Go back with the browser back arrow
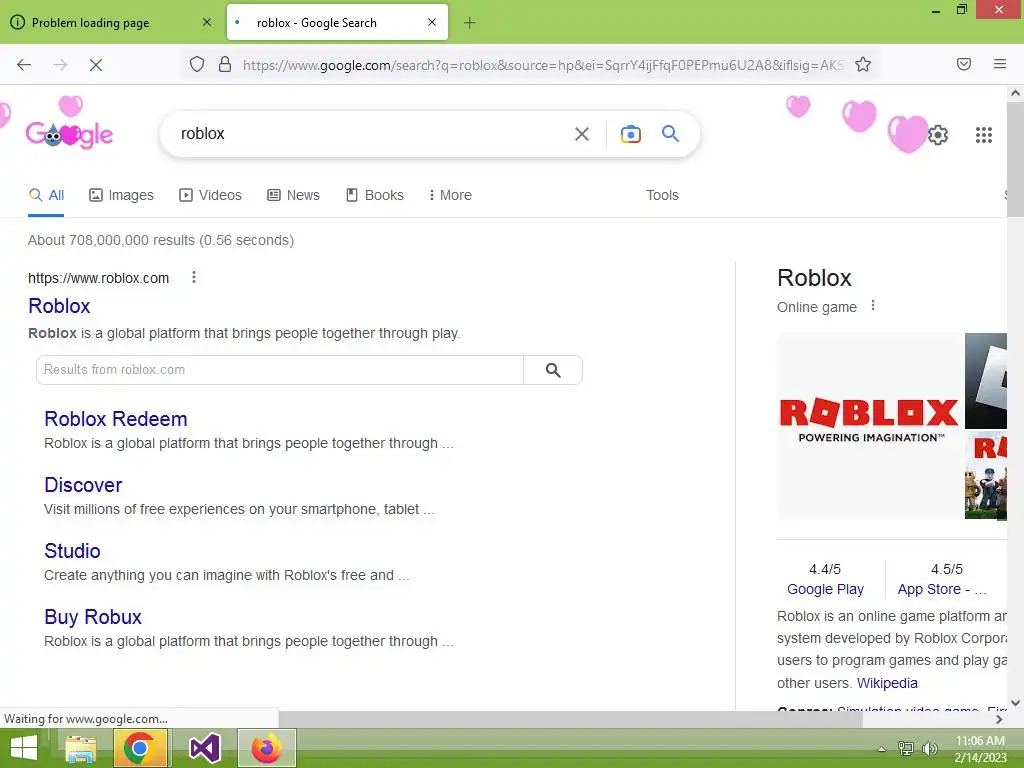The image size is (1024, 768). [x=24, y=65]
